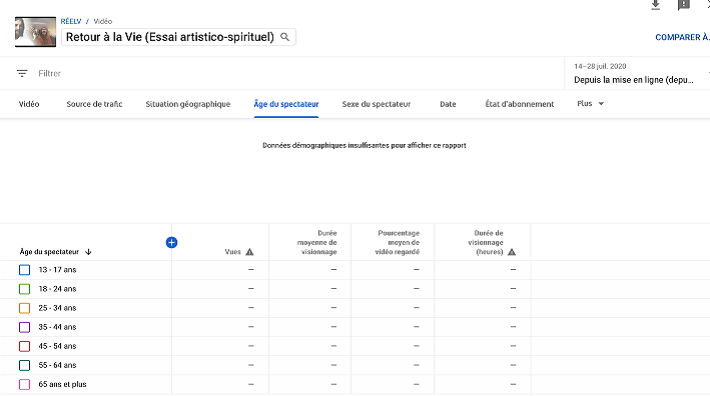Screen dimensions: 710x396
Task: Click the 65 ans et plus row label
Action: pyautogui.click(x=62, y=384)
